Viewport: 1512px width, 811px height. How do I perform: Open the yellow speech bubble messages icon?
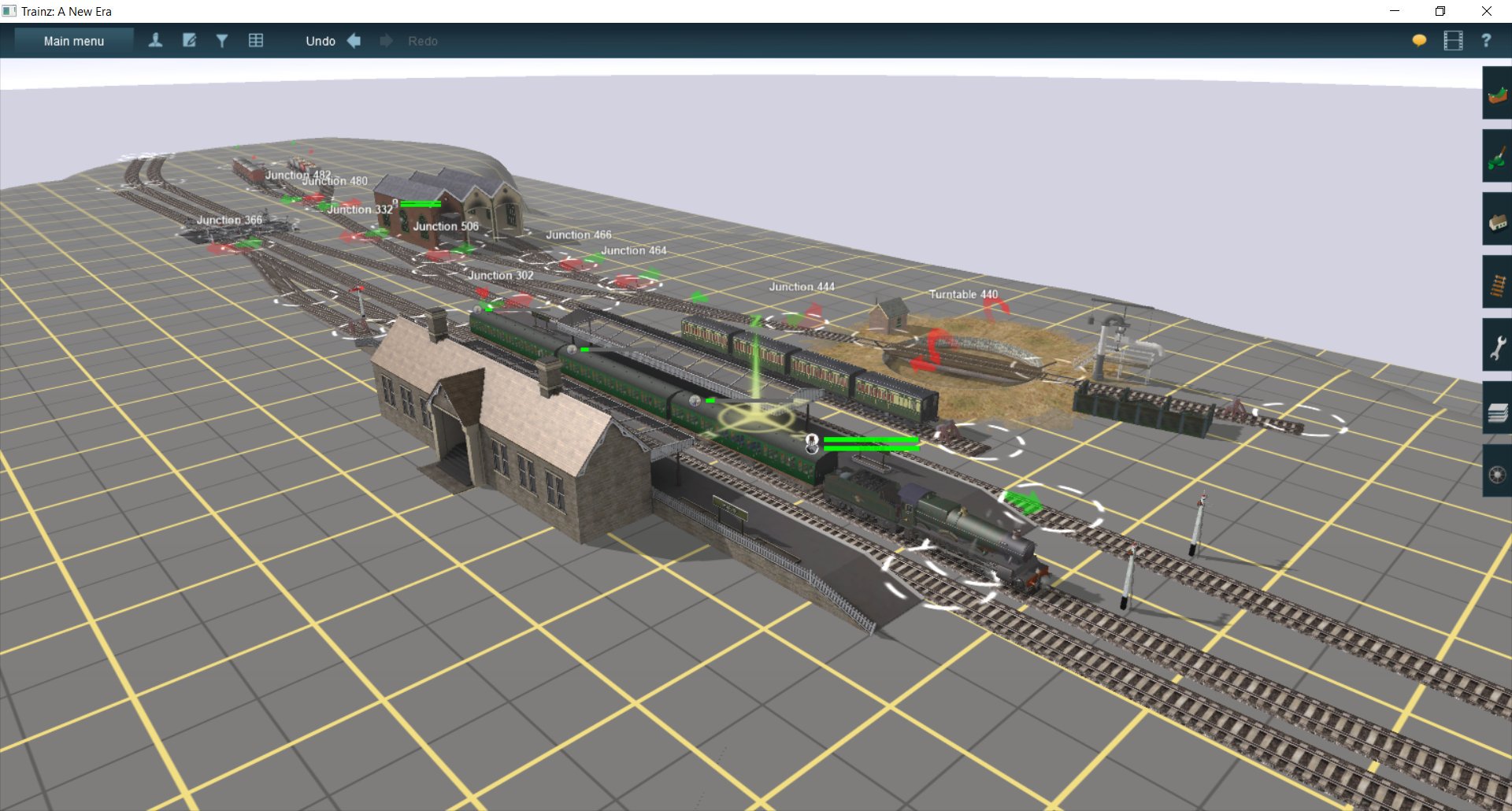1419,40
